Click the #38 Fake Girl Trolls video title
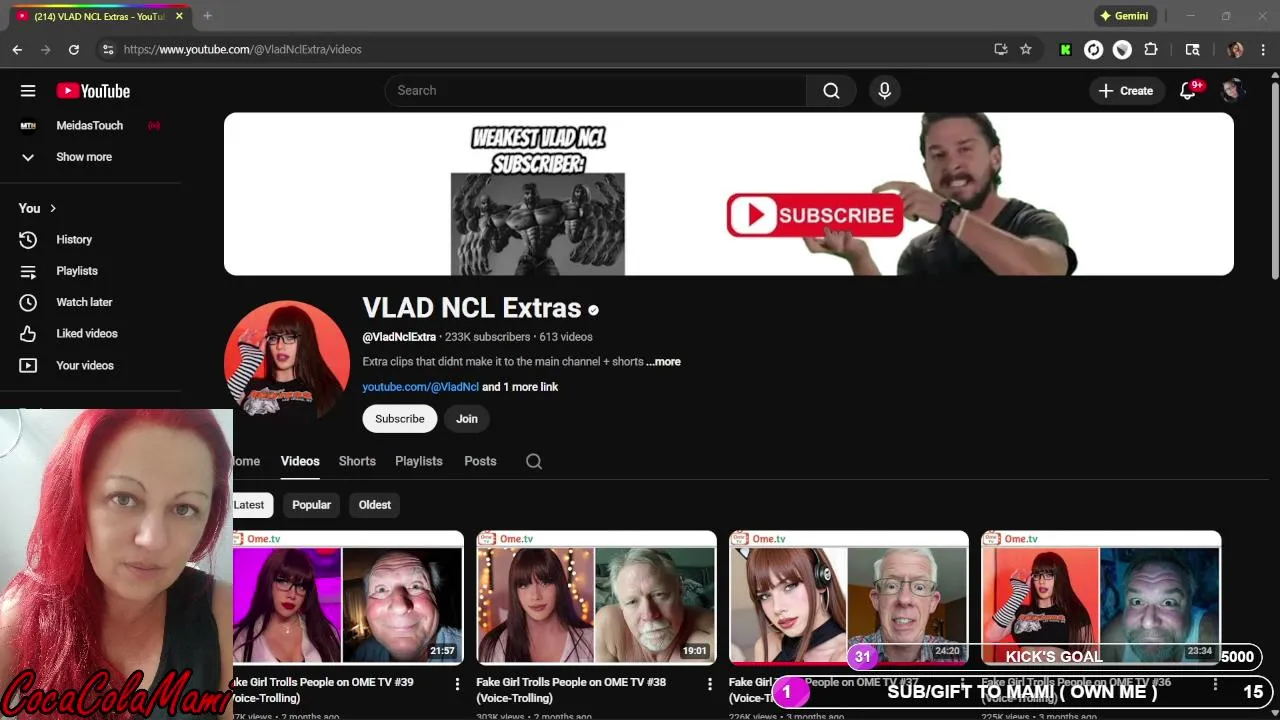Viewport: 1280px width, 720px height. point(571,690)
